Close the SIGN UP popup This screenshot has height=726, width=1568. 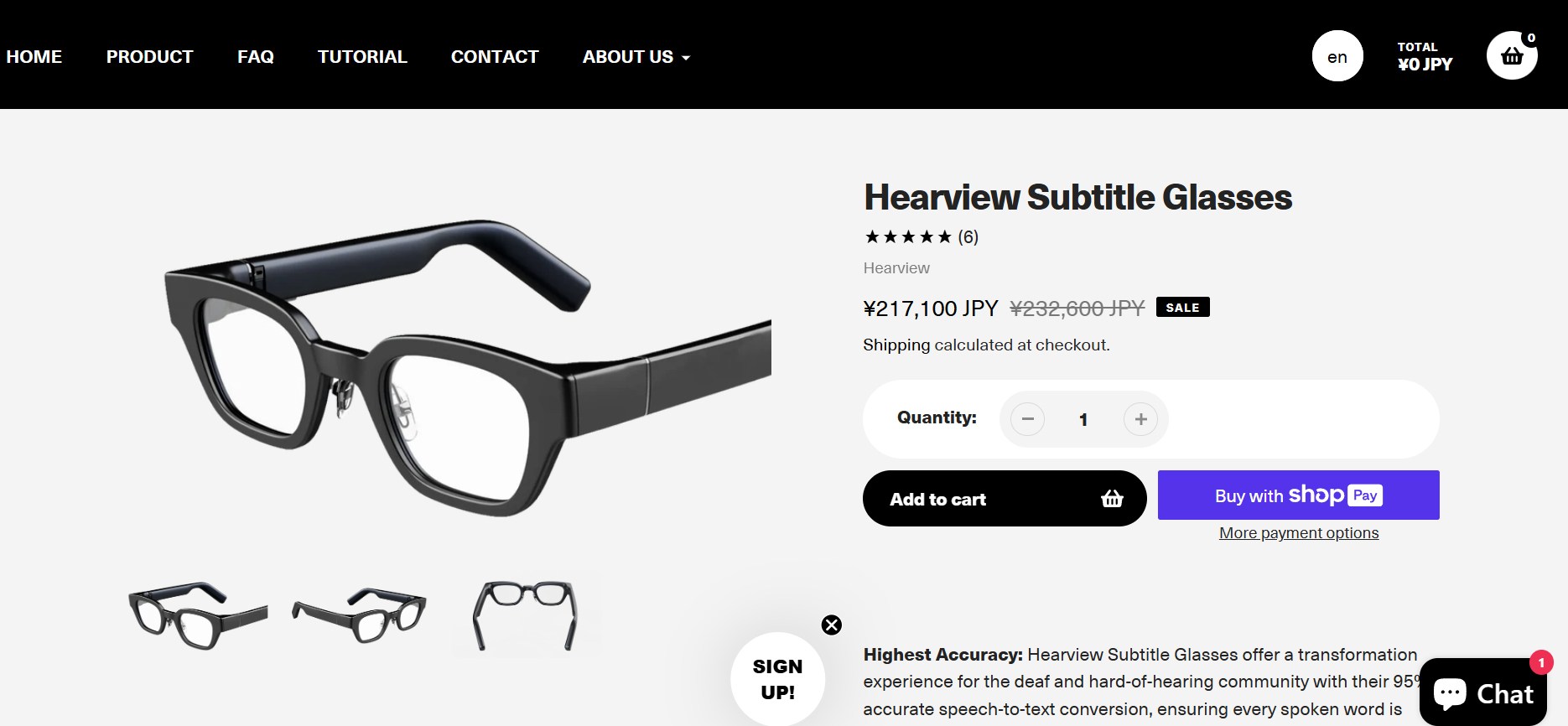pyautogui.click(x=832, y=625)
